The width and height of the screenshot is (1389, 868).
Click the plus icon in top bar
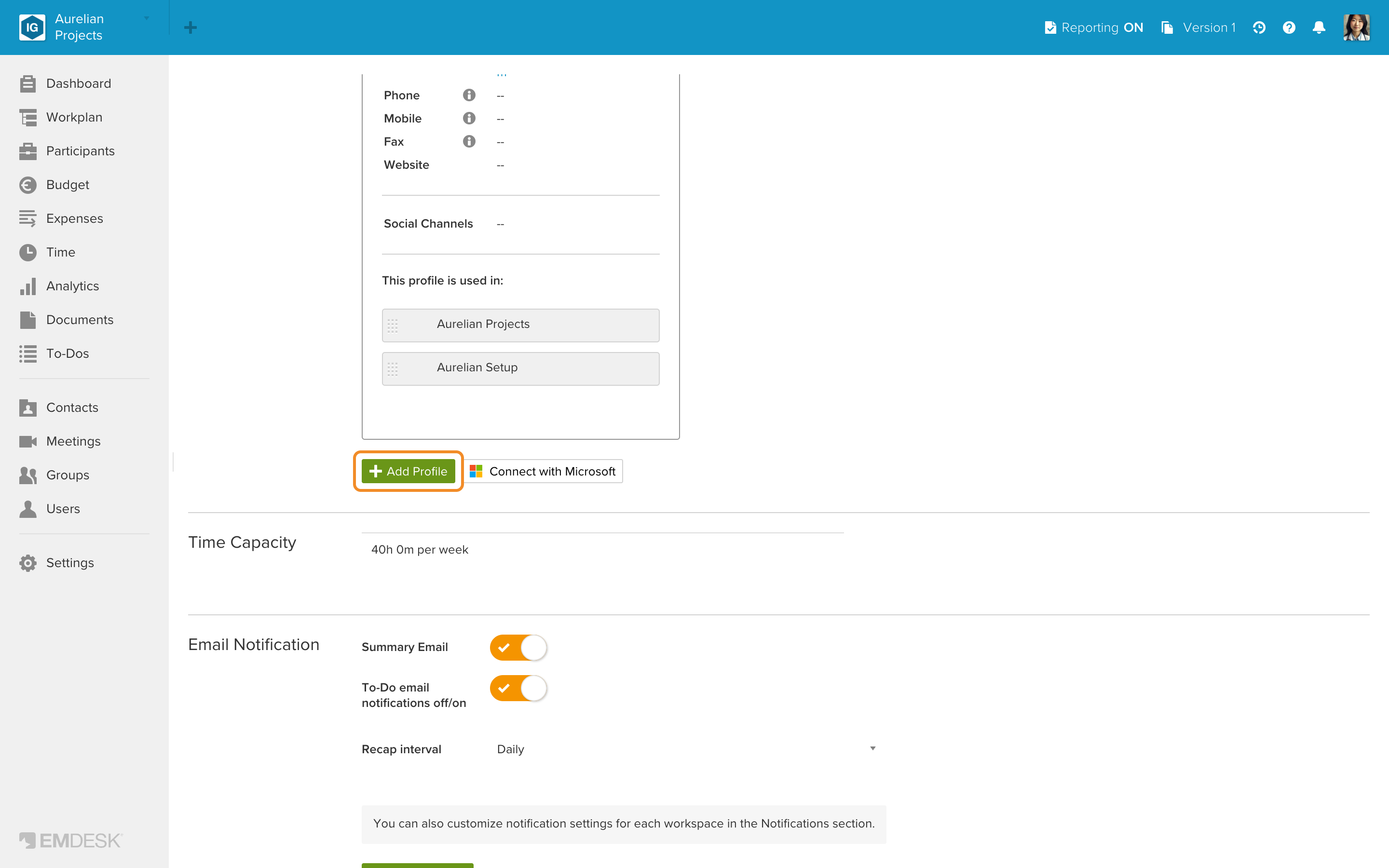pos(191,27)
